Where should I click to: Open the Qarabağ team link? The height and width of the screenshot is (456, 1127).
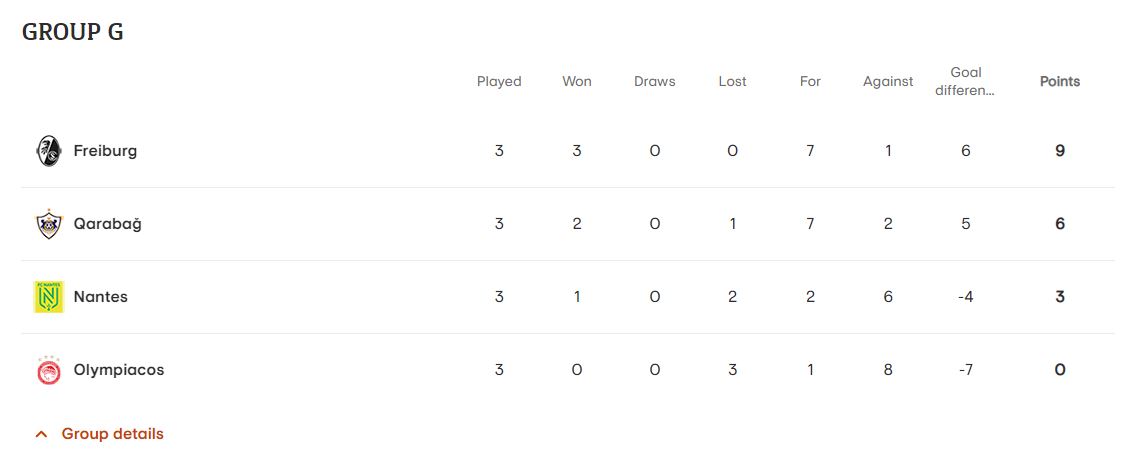click(x=107, y=224)
